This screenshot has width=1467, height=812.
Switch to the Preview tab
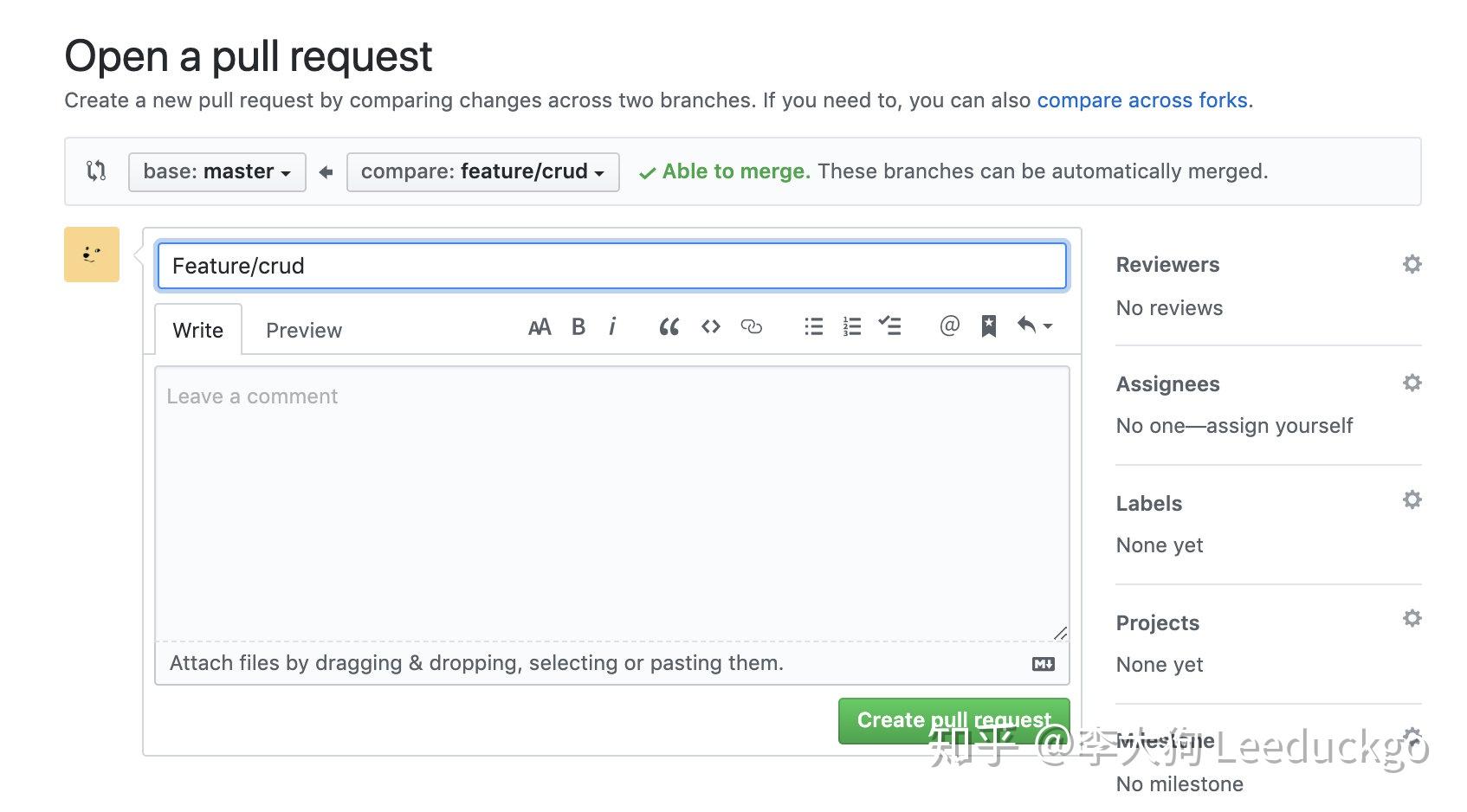(x=304, y=331)
